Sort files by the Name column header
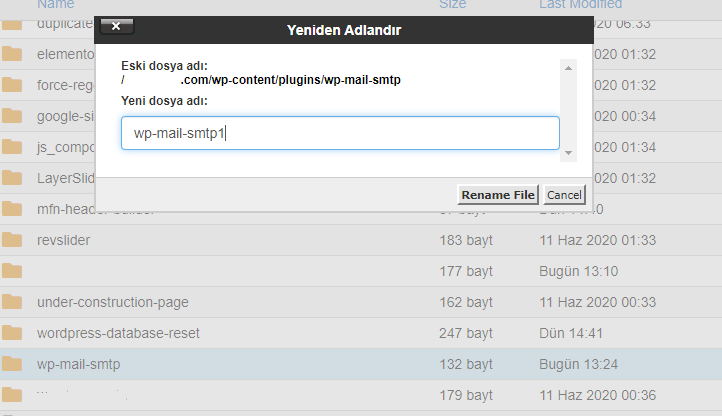The width and height of the screenshot is (722, 416). coord(56,4)
